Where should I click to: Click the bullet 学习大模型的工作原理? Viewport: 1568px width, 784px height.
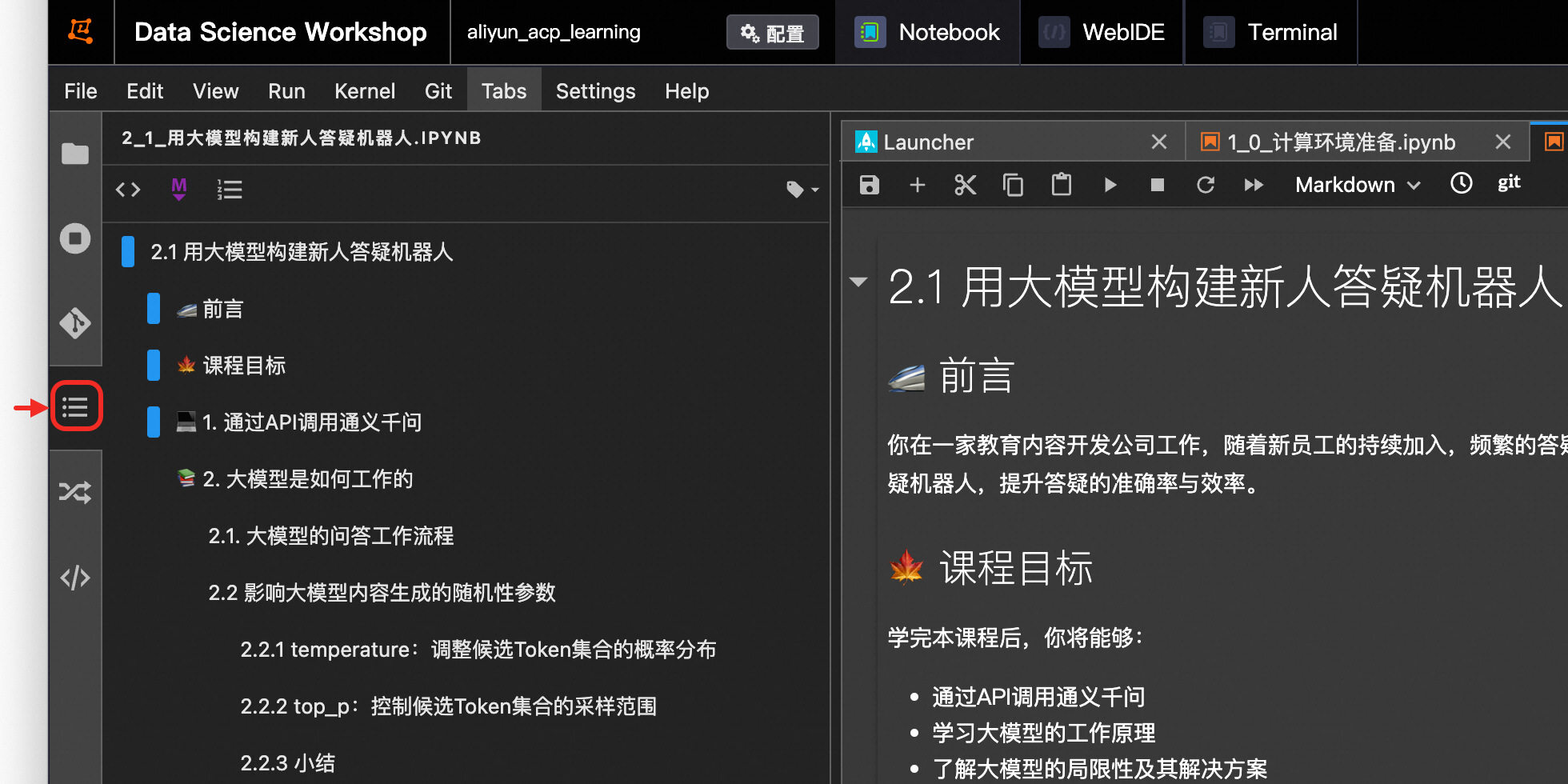(x=1043, y=733)
